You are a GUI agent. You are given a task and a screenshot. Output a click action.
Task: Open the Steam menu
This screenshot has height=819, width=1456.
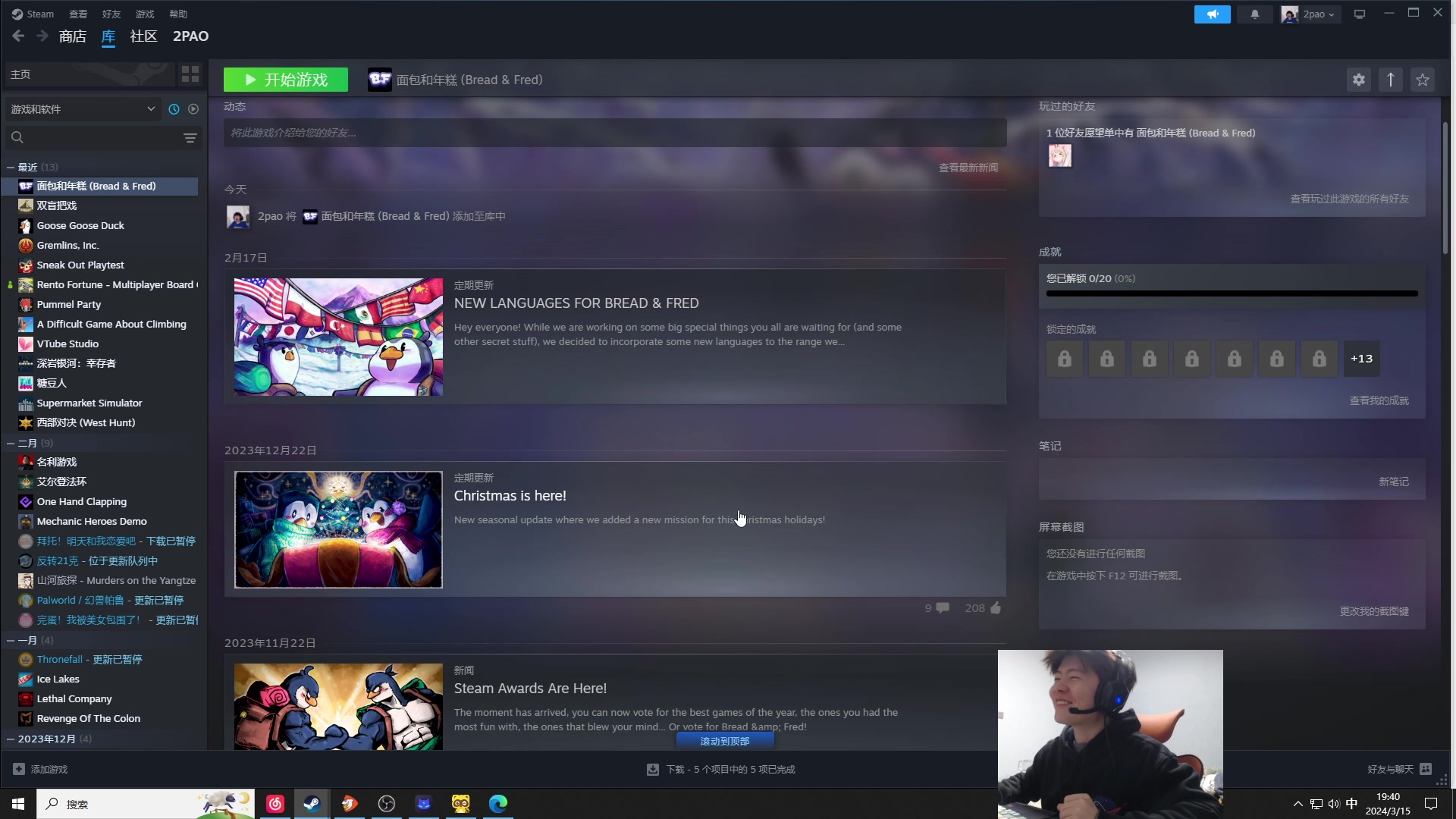pyautogui.click(x=33, y=14)
